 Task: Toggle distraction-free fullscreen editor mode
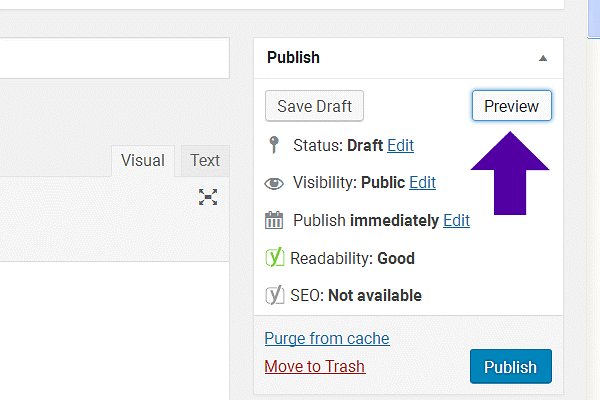(208, 197)
